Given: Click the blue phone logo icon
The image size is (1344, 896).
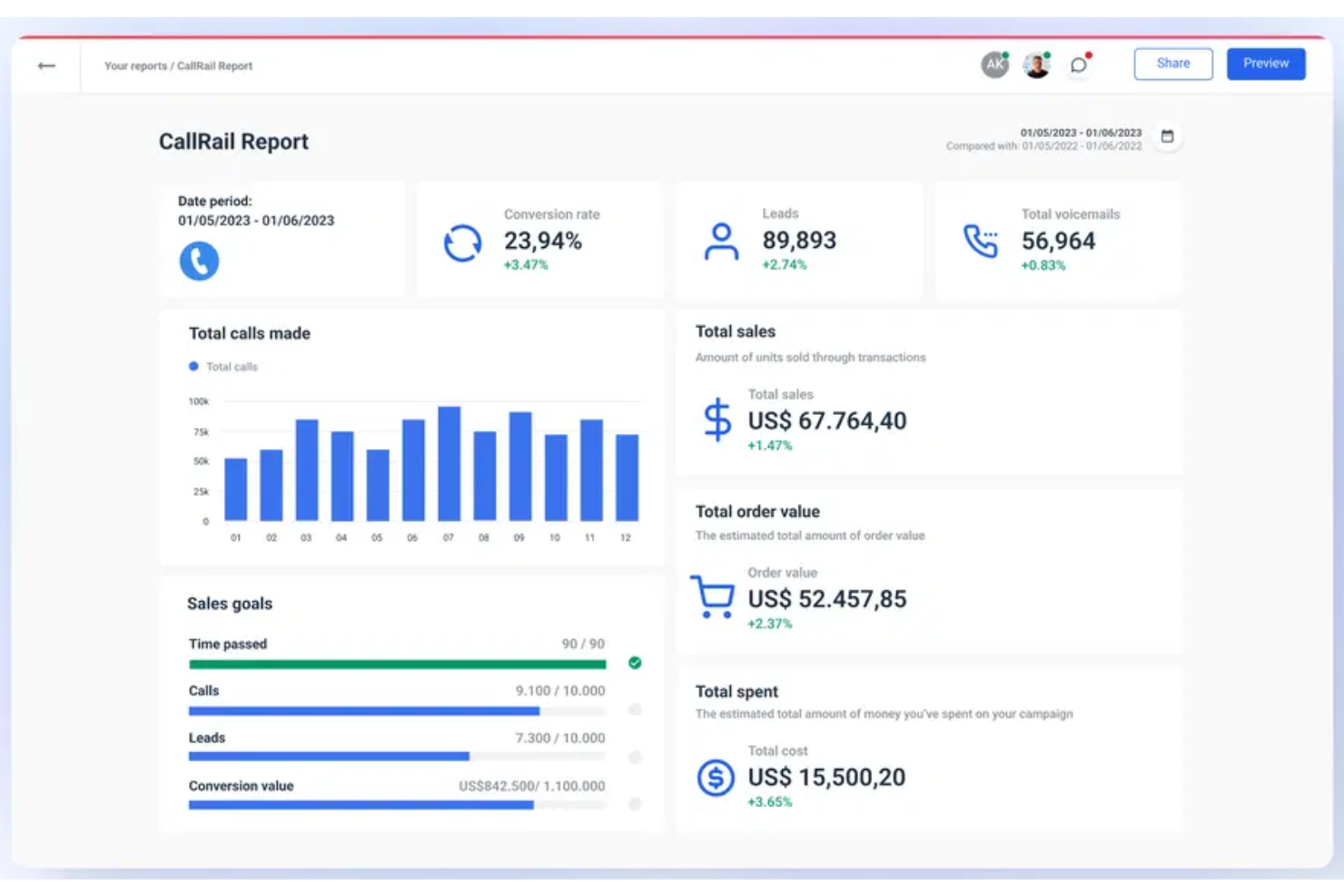Looking at the screenshot, I should (199, 261).
